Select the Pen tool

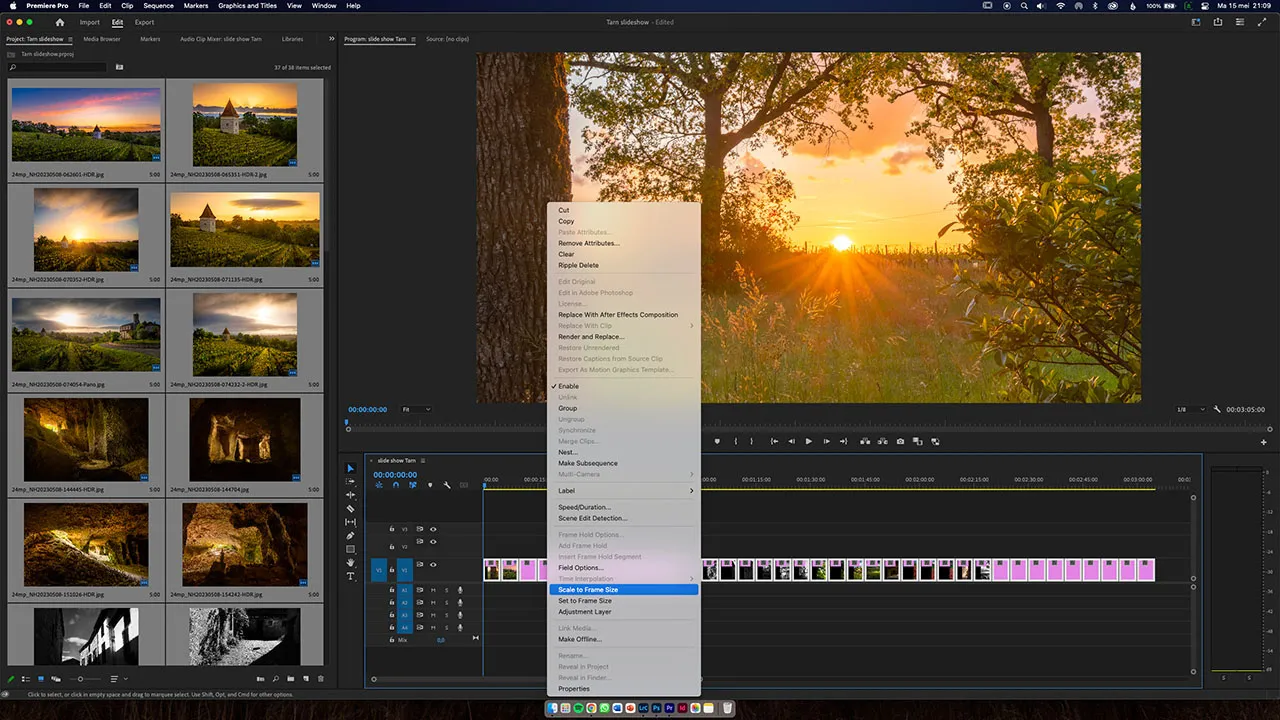click(350, 535)
